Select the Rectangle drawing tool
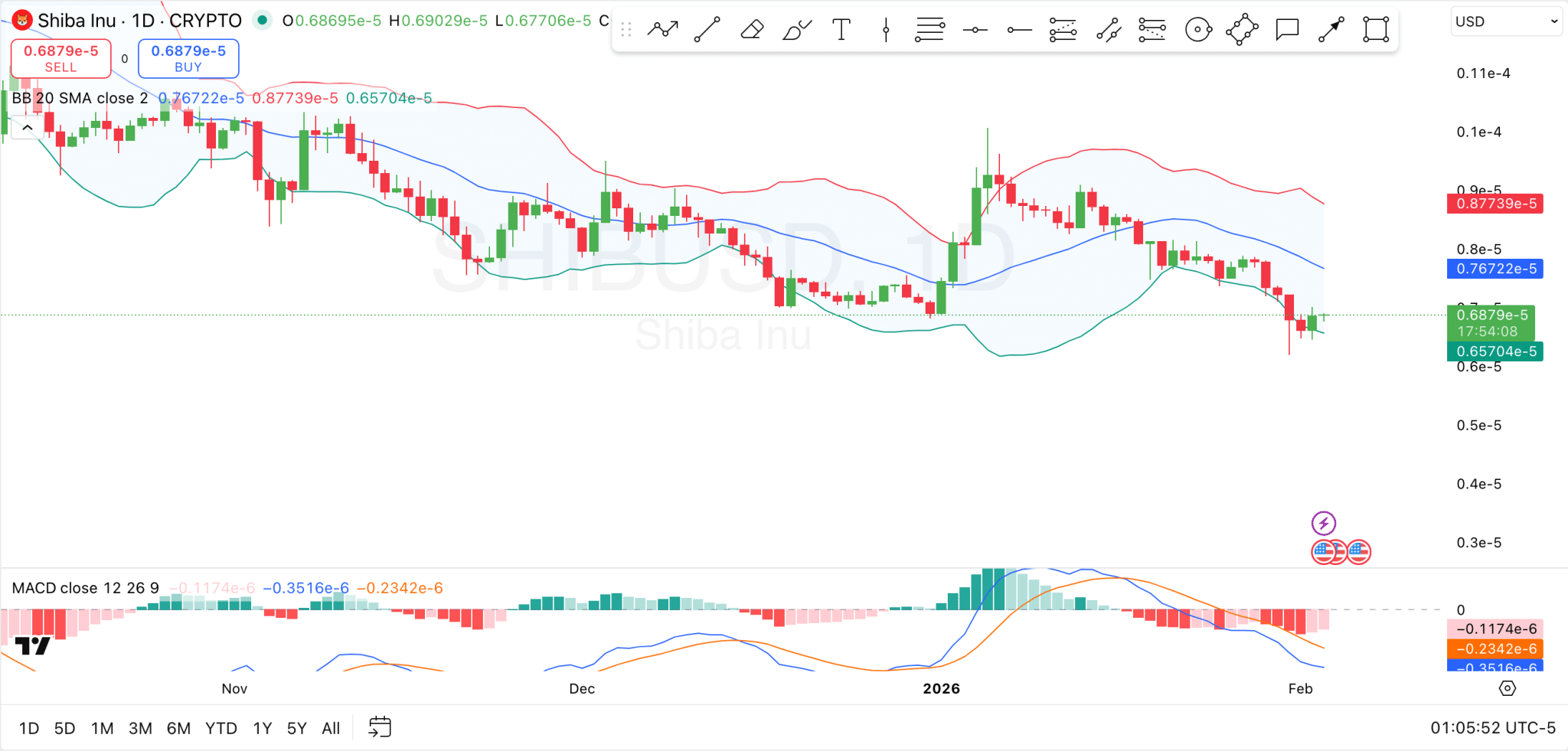The height and width of the screenshot is (751, 1568). (x=1374, y=28)
